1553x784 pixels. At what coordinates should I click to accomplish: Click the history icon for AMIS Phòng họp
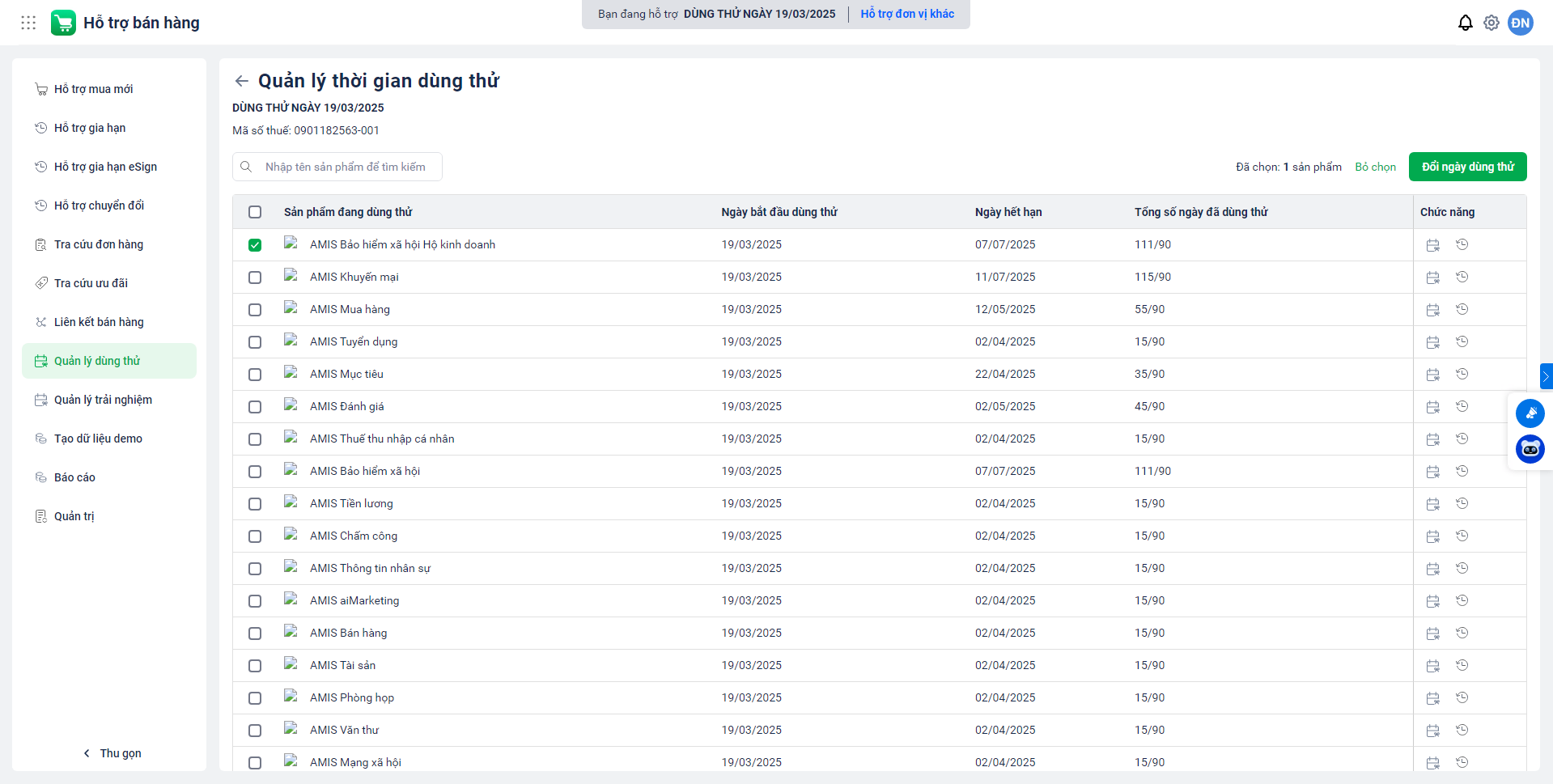click(1462, 697)
